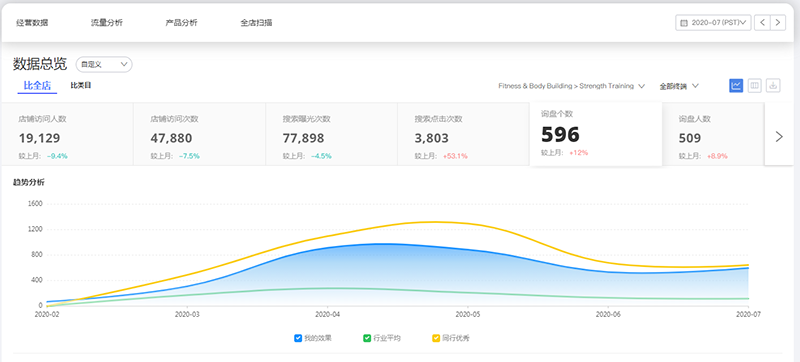800x362 pixels.
Task: Toggle 行业平均 legend checkbox
Action: 366,338
